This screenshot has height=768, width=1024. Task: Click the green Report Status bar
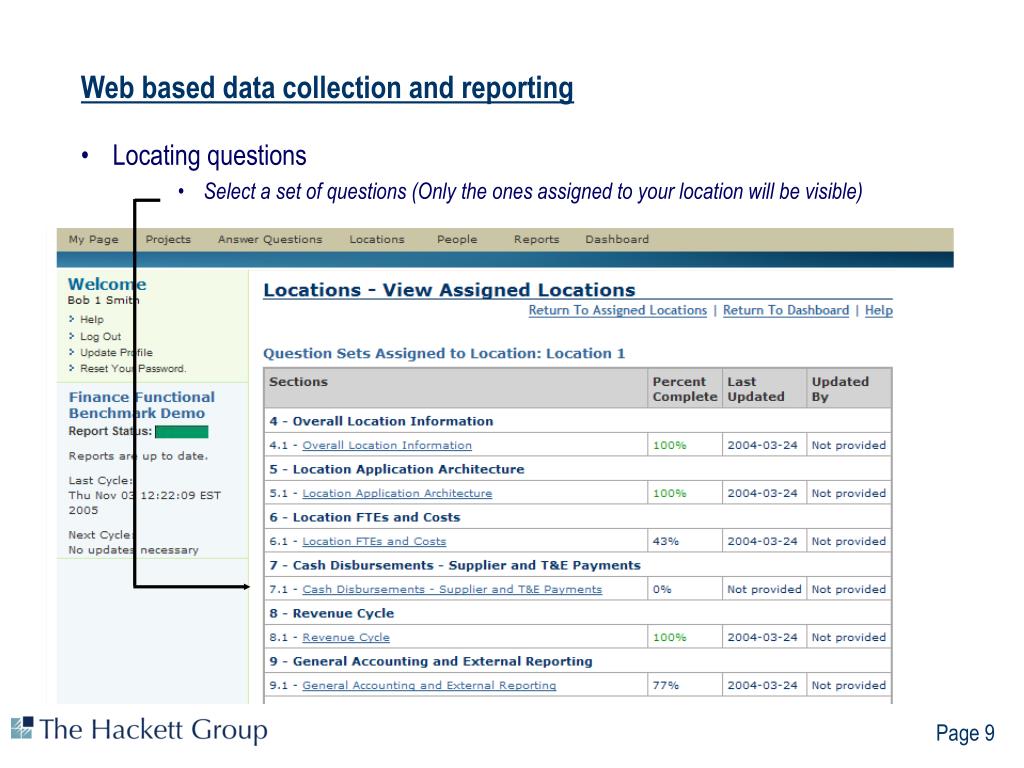point(182,432)
